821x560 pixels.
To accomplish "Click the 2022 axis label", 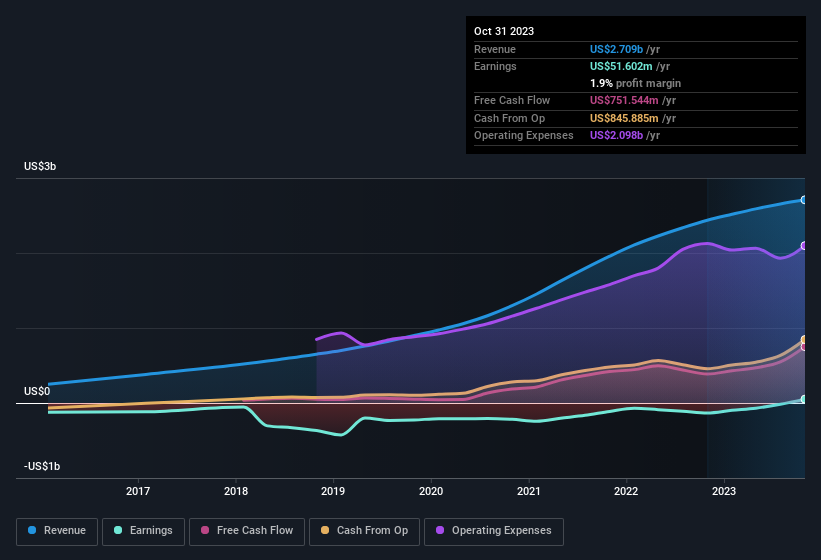I will click(x=626, y=491).
